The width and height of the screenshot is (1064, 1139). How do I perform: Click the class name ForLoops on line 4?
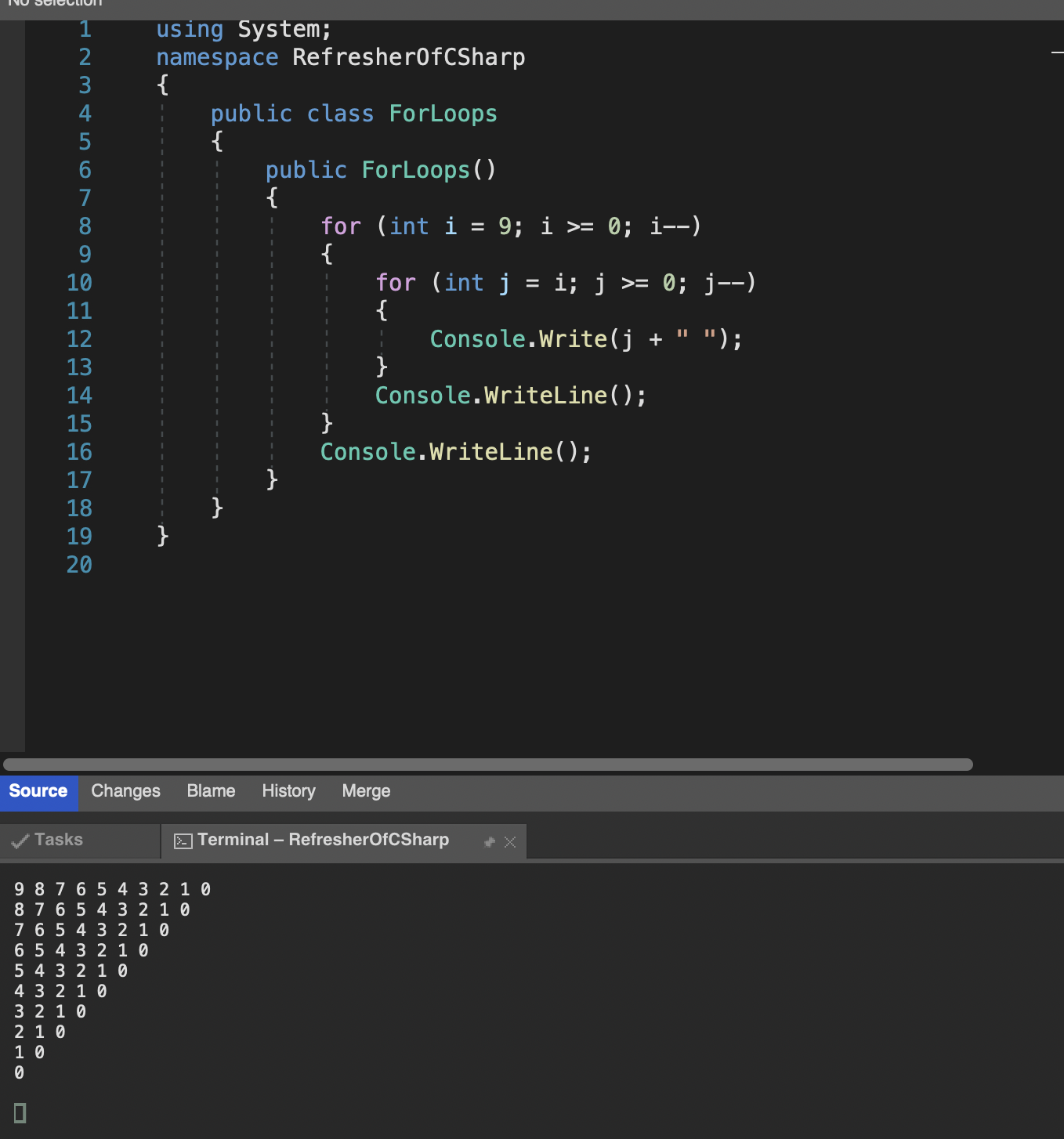[x=442, y=114]
